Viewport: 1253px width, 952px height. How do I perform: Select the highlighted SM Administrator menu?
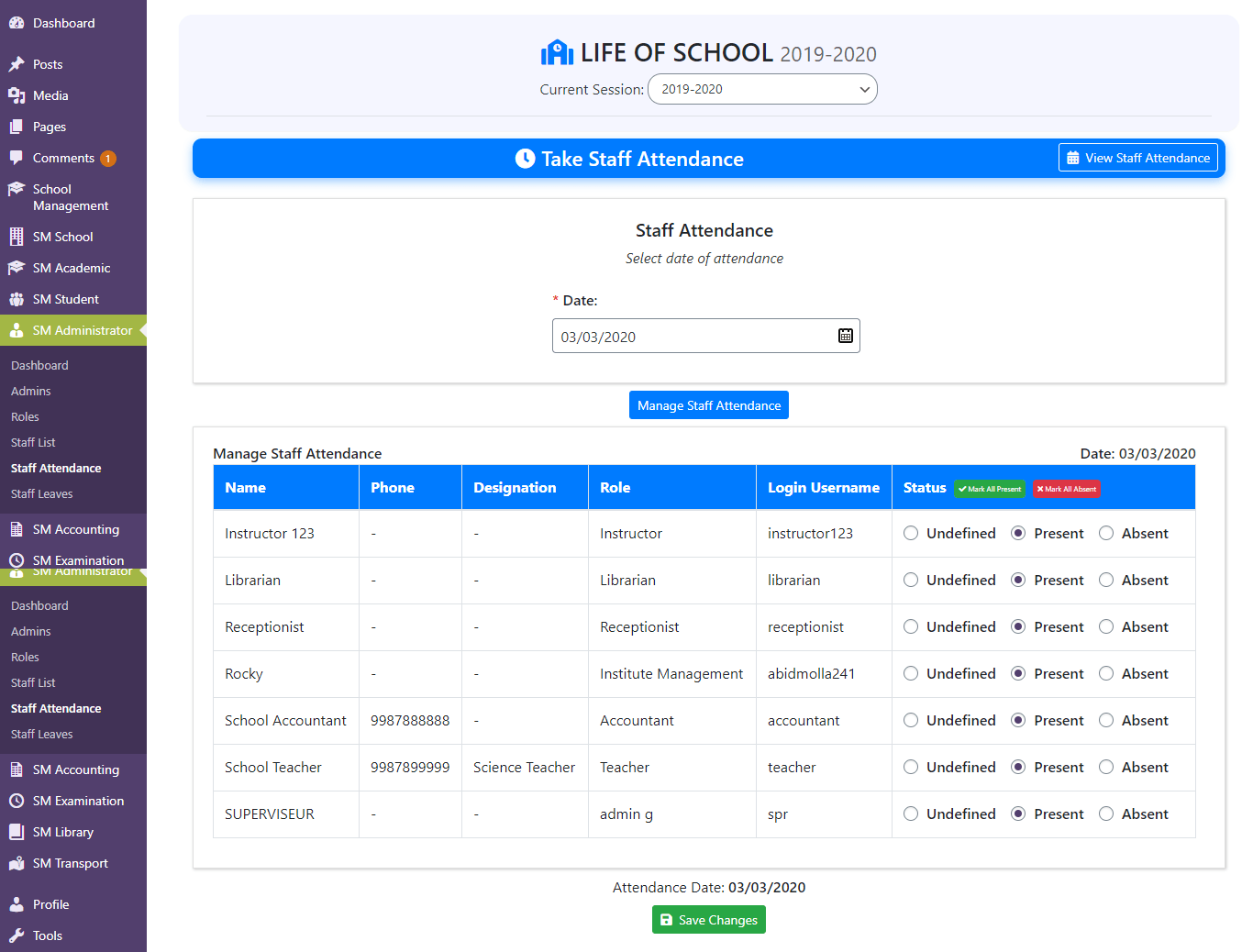(73, 330)
